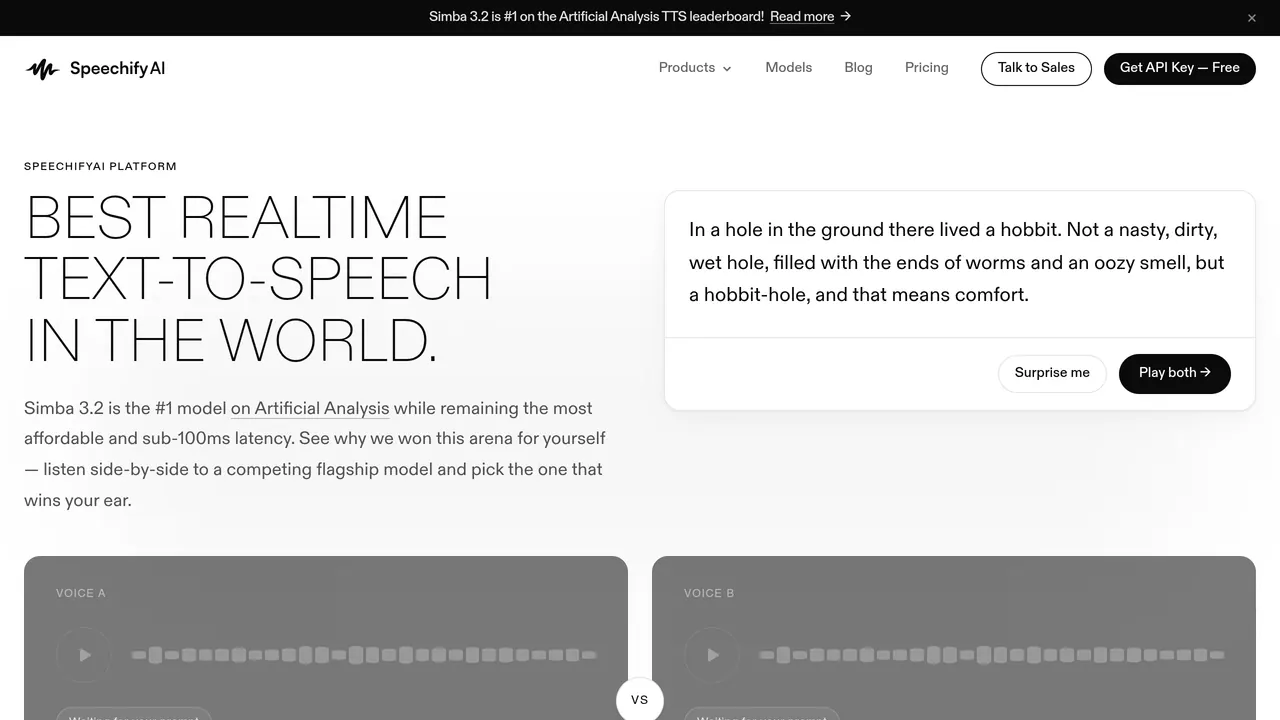This screenshot has width=1280, height=720.
Task: Click the Speechify AI wordmark text
Action: [117, 69]
